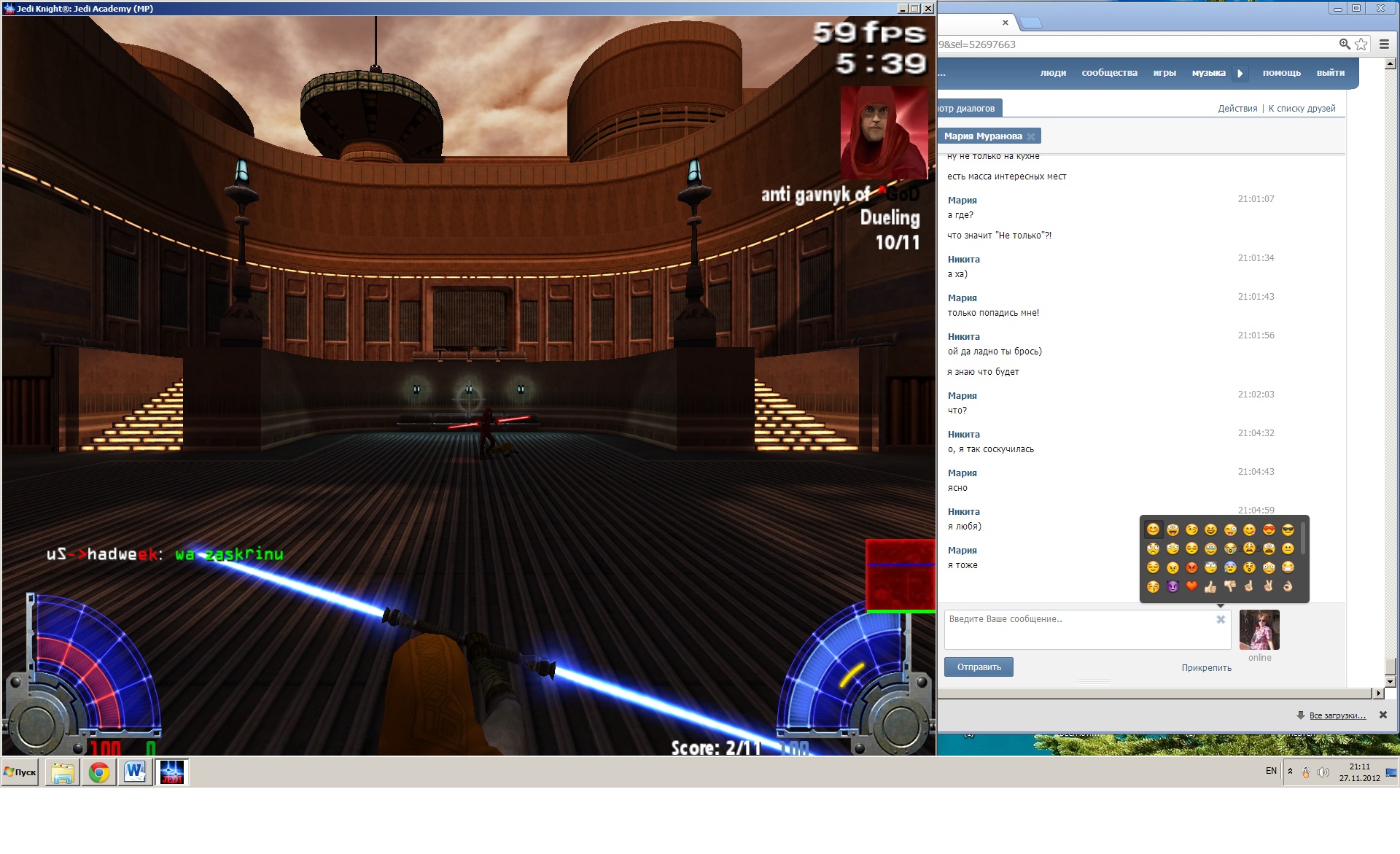Add the kissing face emoji
The width and height of the screenshot is (1400, 854).
(x=1153, y=586)
